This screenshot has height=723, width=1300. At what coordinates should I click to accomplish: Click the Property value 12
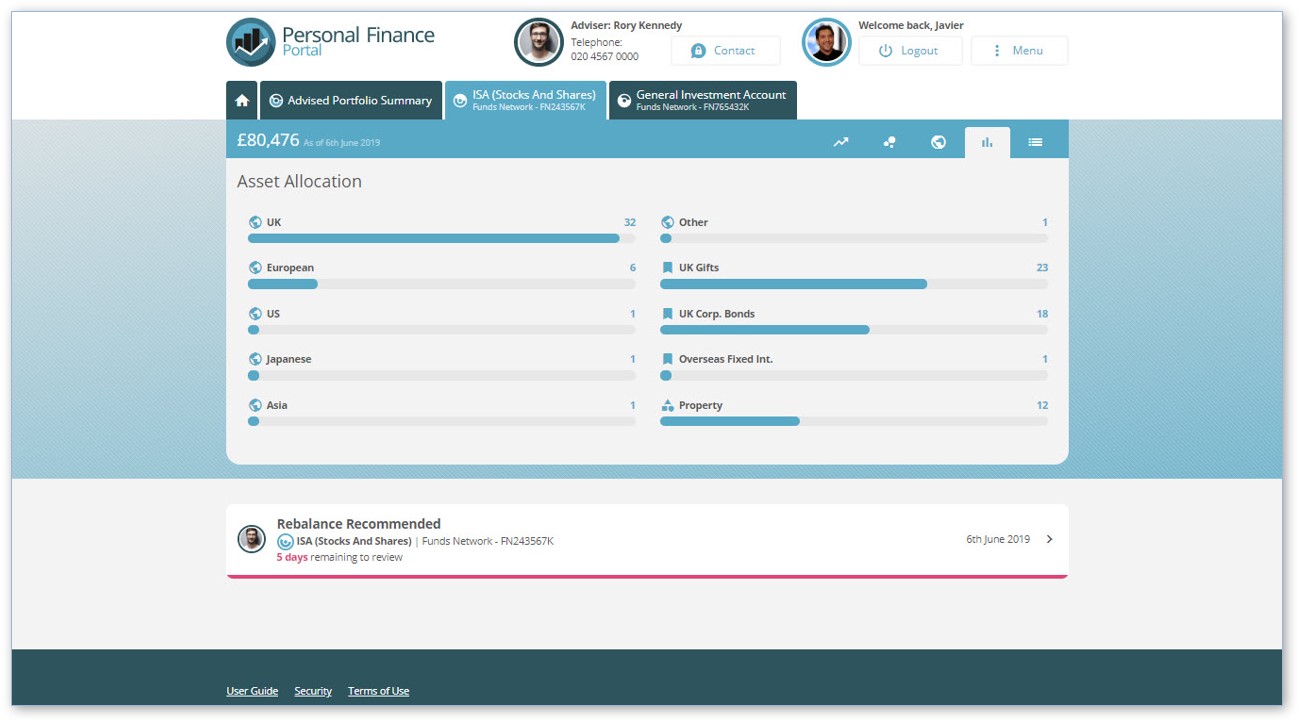point(1042,405)
